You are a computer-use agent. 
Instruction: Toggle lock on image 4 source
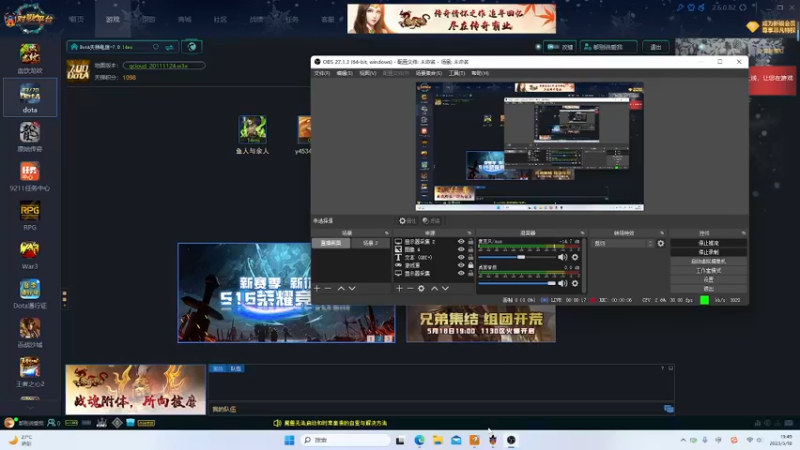pyautogui.click(x=470, y=249)
